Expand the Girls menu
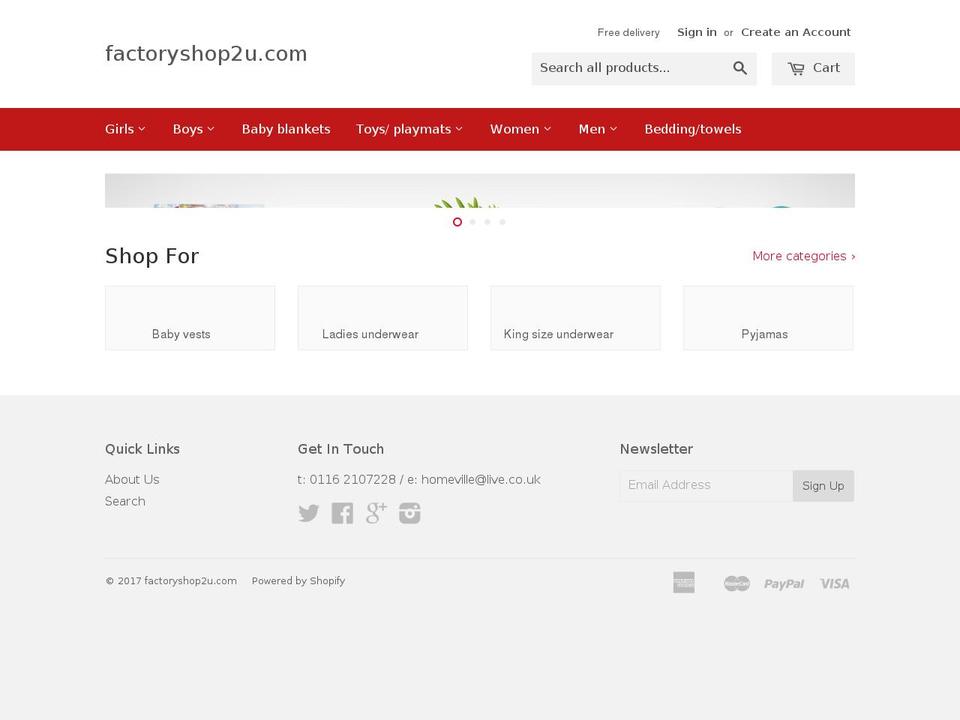The width and height of the screenshot is (960, 720). (x=125, y=129)
